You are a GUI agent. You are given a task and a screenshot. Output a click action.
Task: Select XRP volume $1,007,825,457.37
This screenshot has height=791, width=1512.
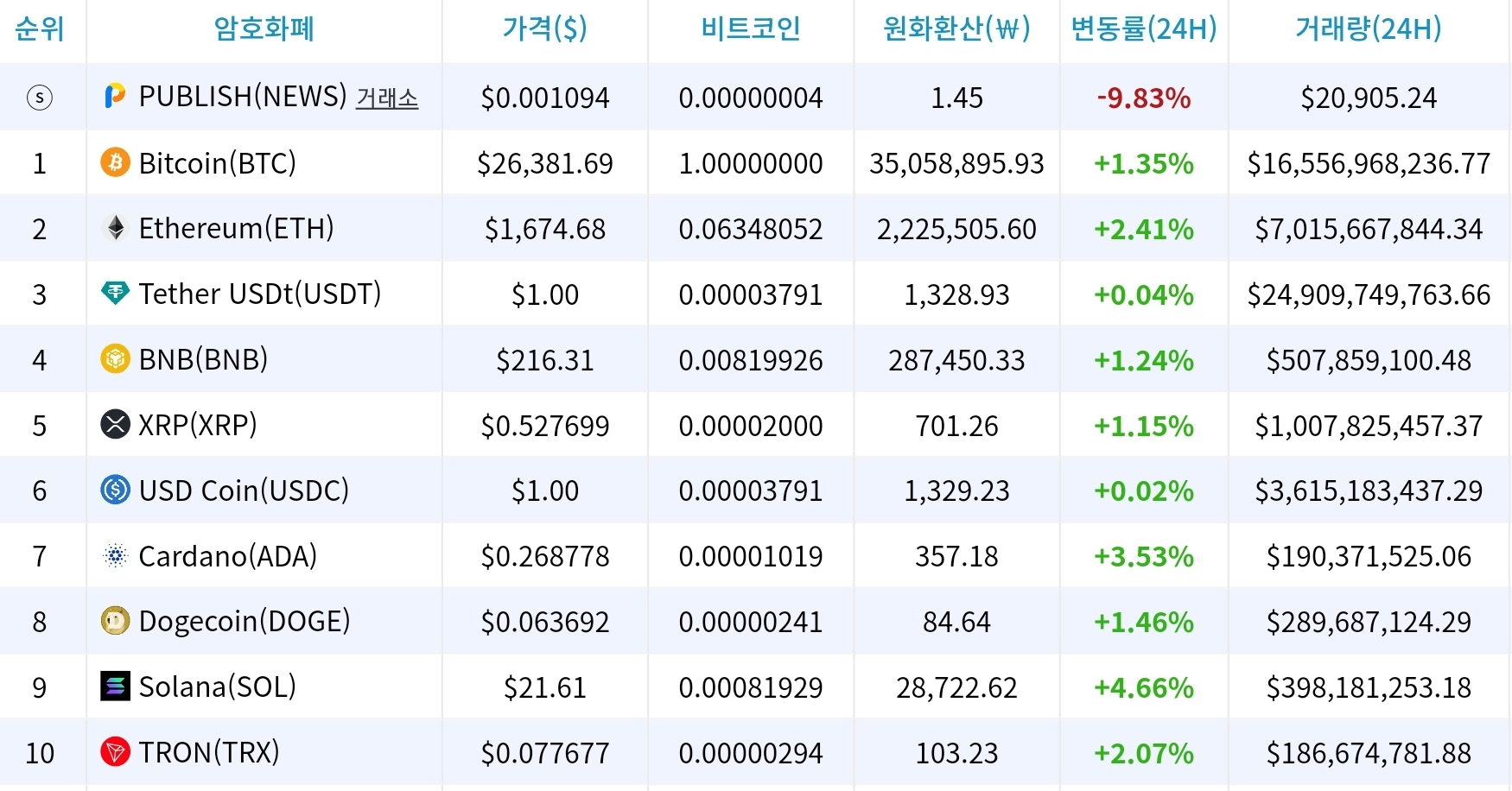point(1369,426)
